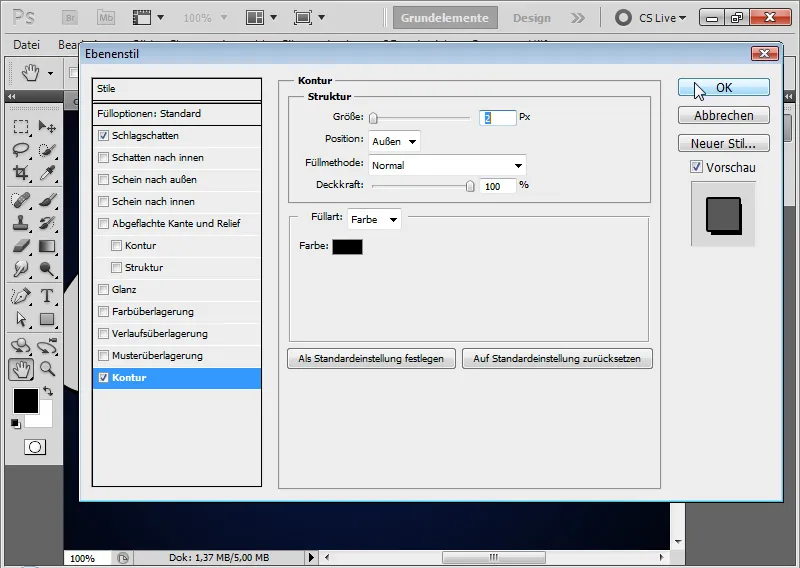Enable Musterüberlagerung checkbox

click(x=104, y=356)
